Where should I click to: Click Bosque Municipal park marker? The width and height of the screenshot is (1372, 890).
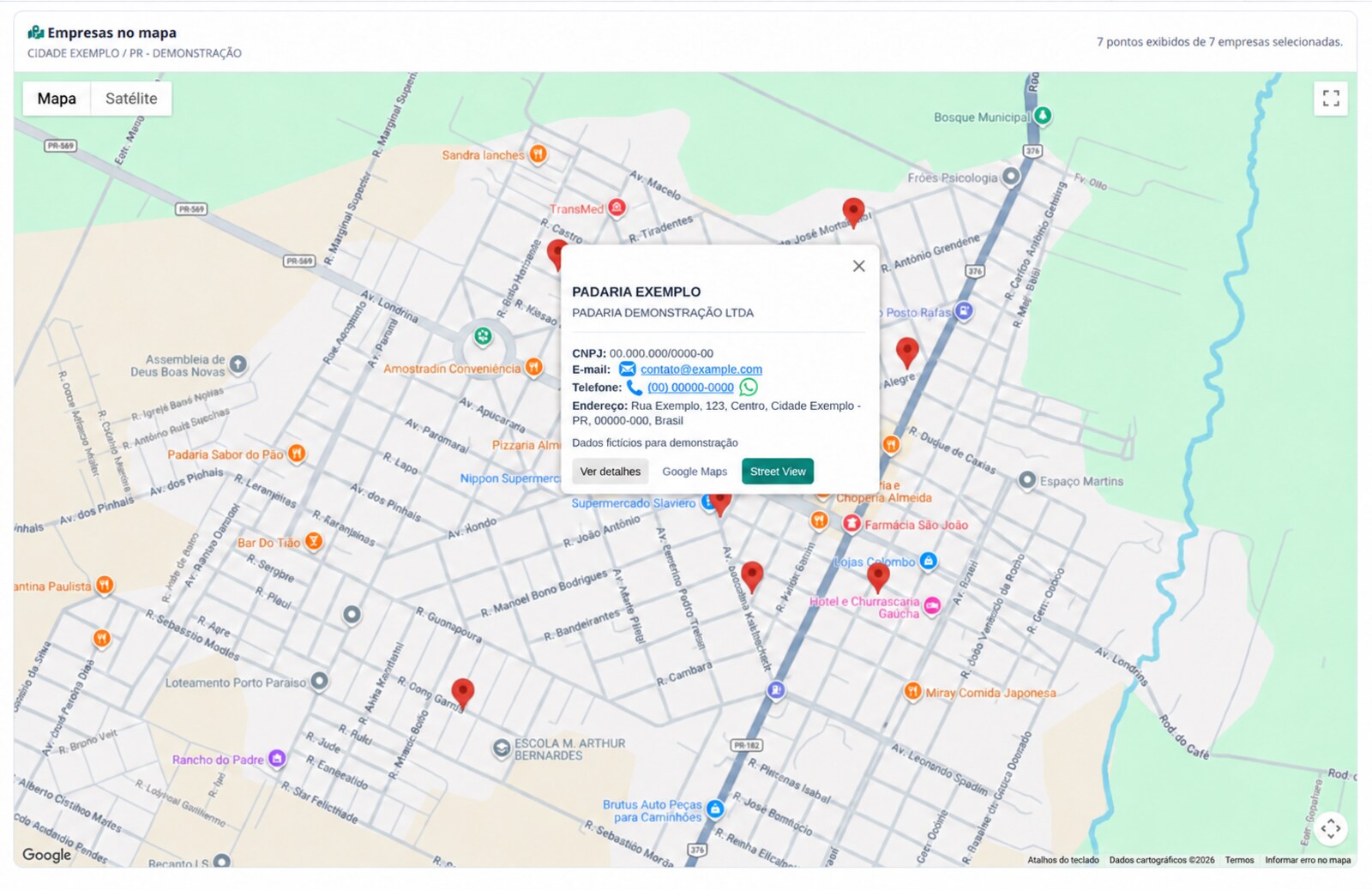point(1043,116)
